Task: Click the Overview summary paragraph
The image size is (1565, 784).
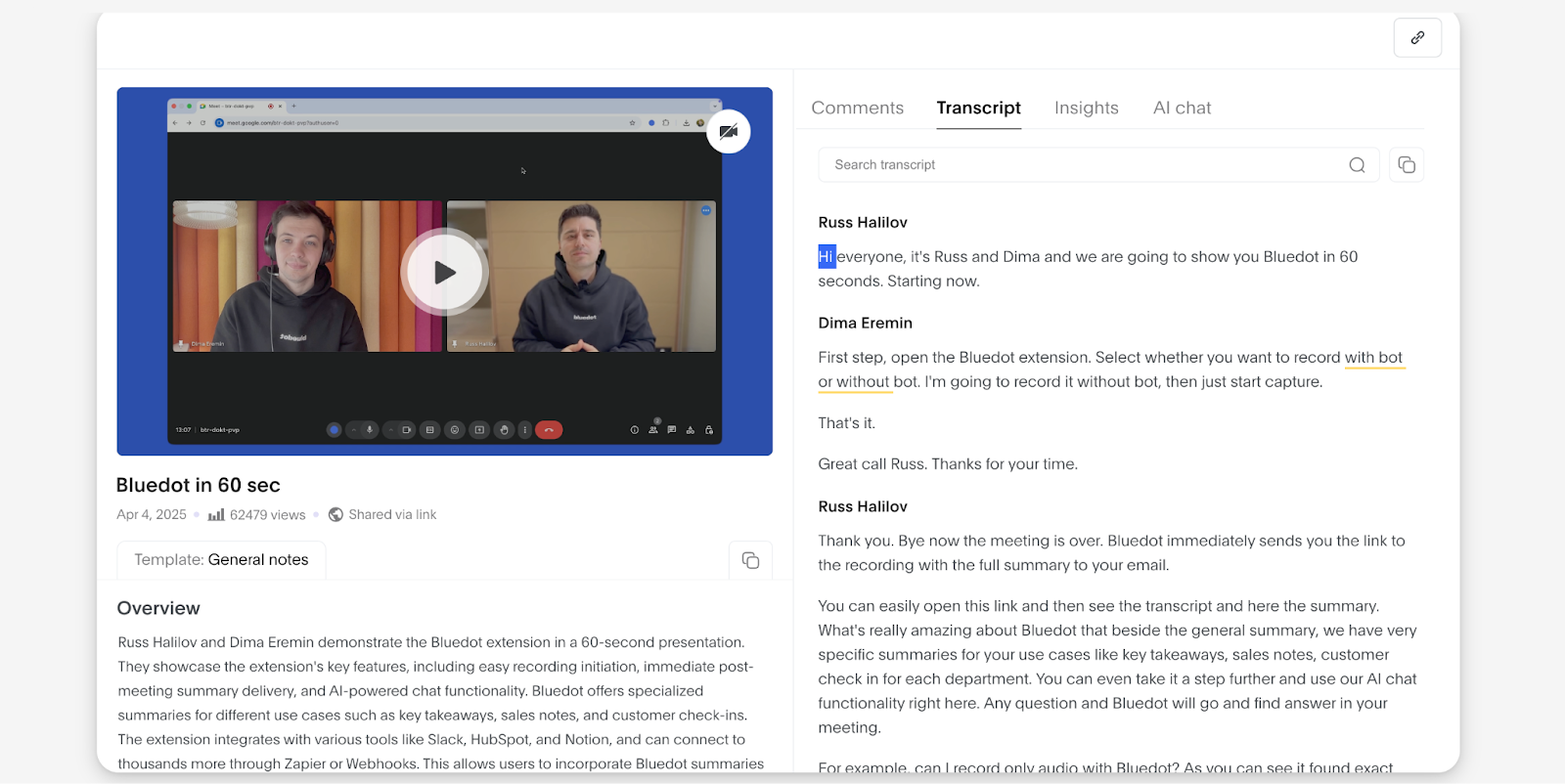Action: (440, 703)
